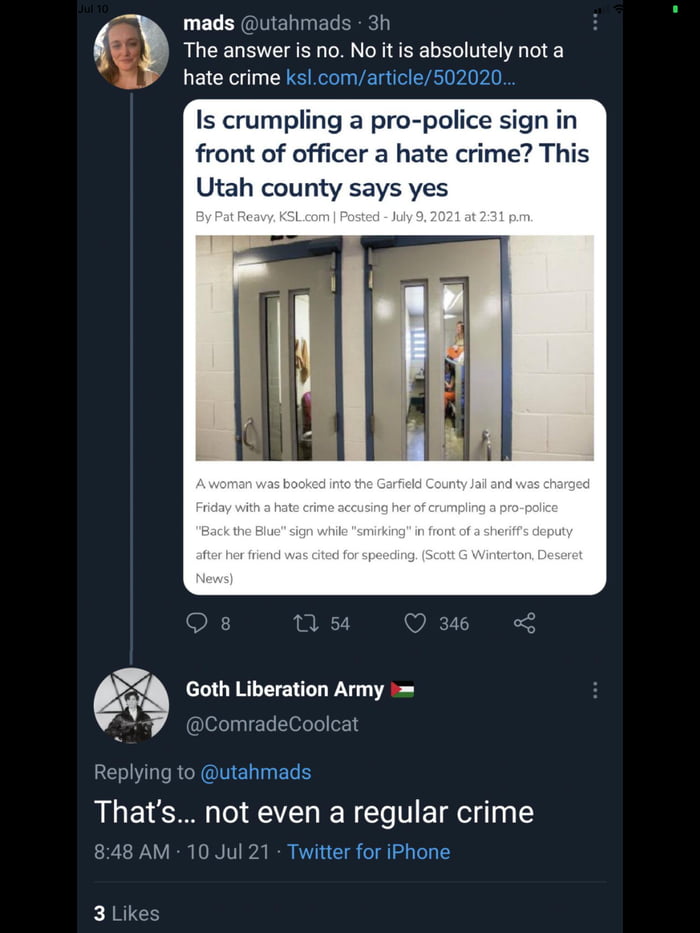View the 3 Likes list
Screen dimensions: 700x933
126,913
